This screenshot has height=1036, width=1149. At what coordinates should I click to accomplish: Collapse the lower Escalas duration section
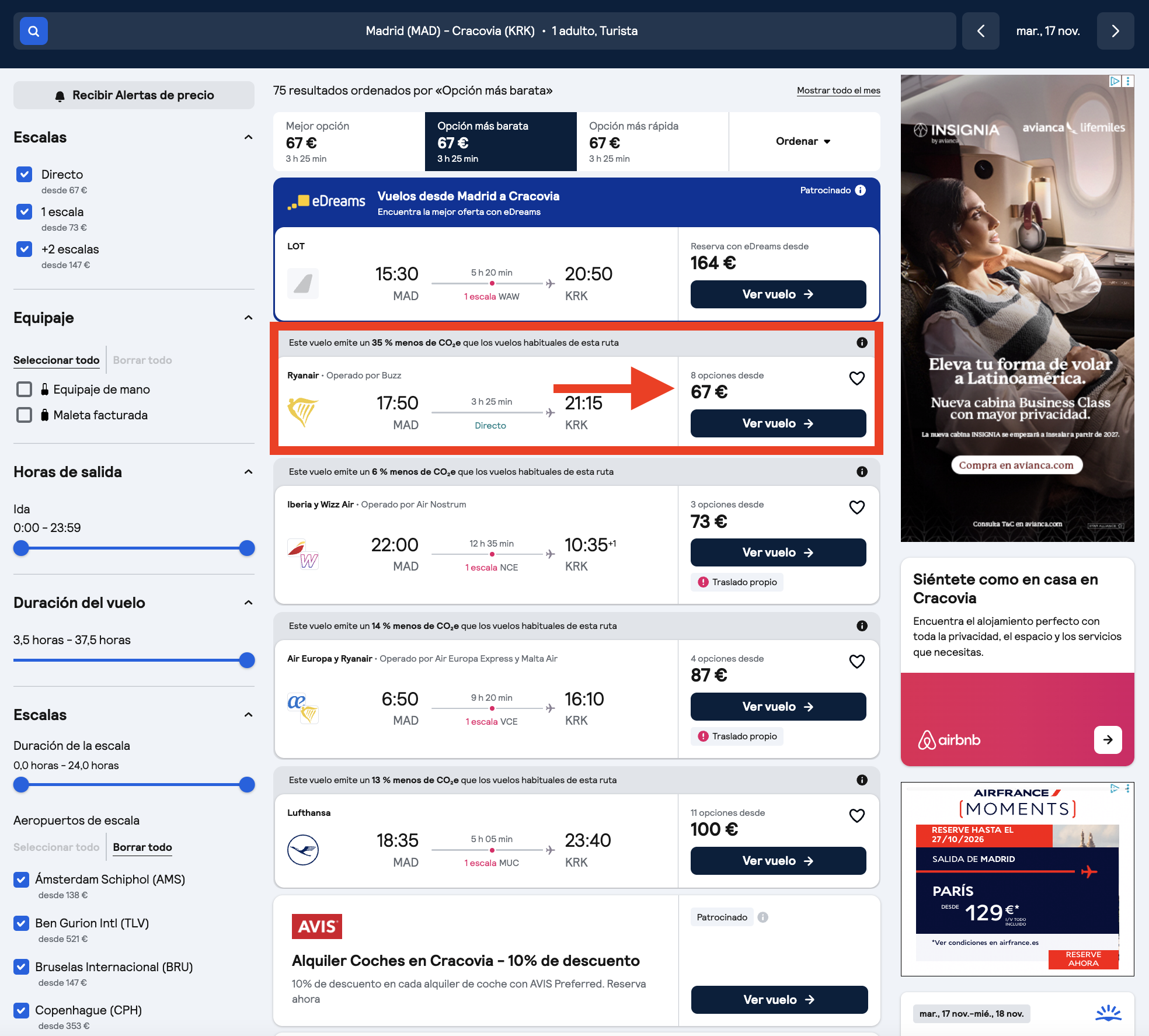[x=248, y=715]
